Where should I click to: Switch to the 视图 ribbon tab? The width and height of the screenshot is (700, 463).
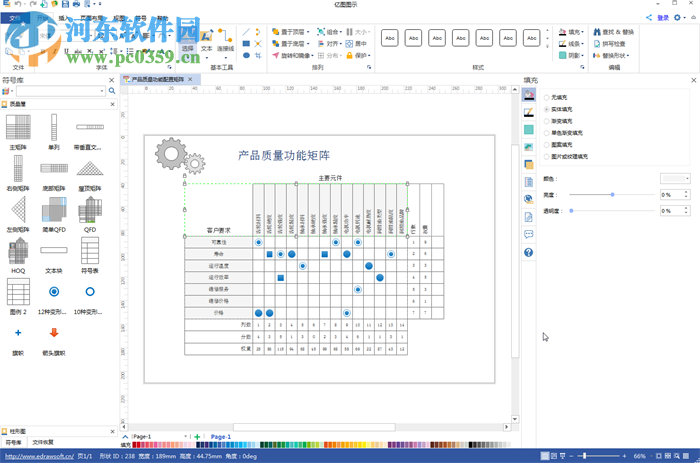tap(119, 18)
